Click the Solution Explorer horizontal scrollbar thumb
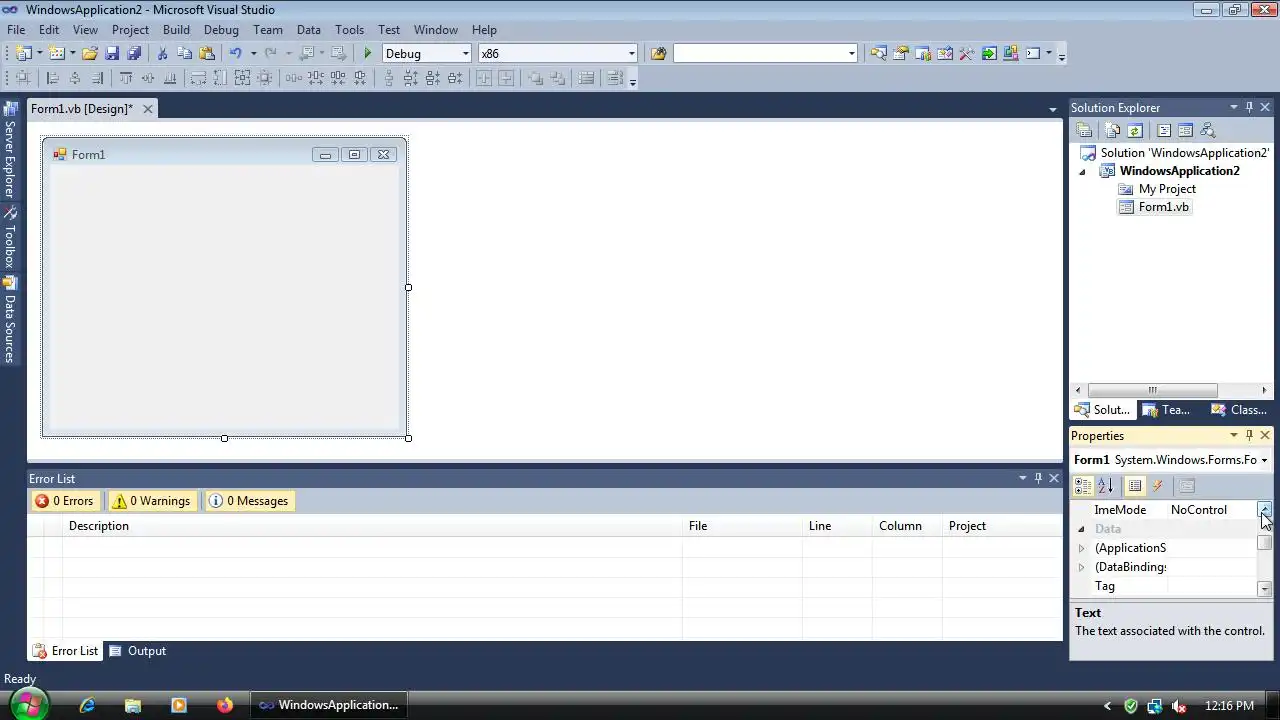The image size is (1280, 720). tap(1152, 390)
